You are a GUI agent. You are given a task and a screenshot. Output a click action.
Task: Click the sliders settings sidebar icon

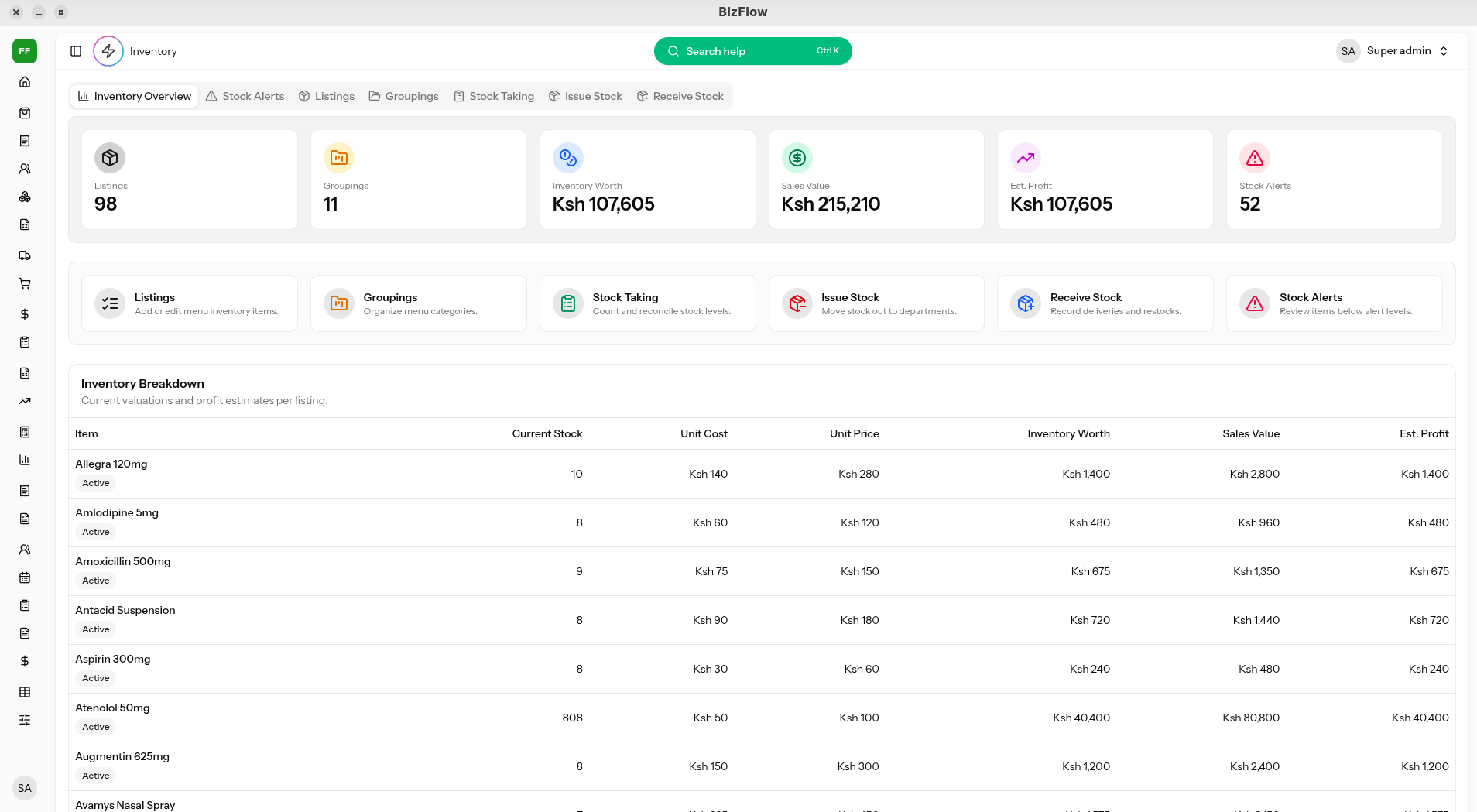25,720
